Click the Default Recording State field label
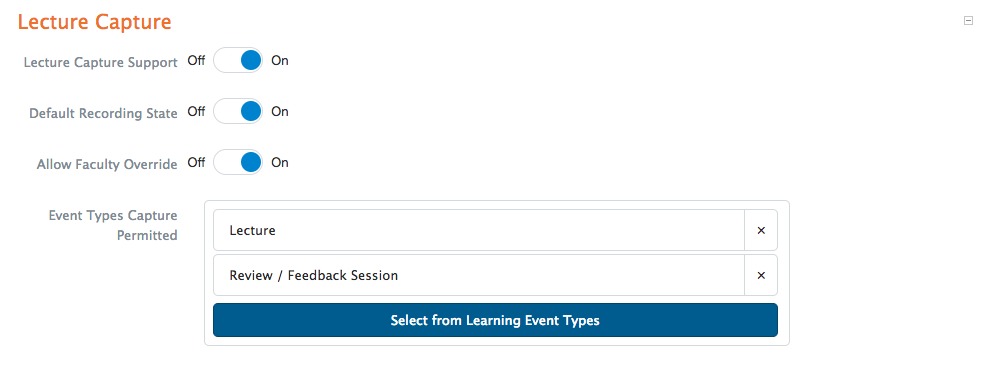Screen dimensions: 988x365 coord(103,113)
